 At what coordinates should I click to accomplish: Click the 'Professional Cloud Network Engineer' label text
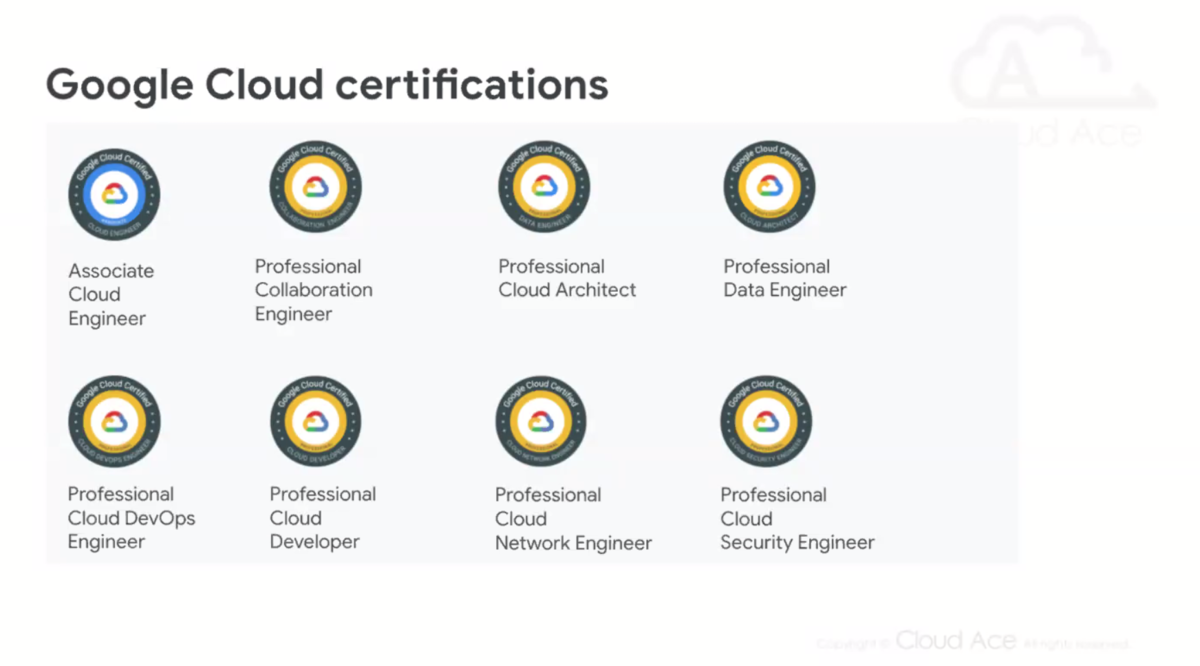(x=573, y=519)
